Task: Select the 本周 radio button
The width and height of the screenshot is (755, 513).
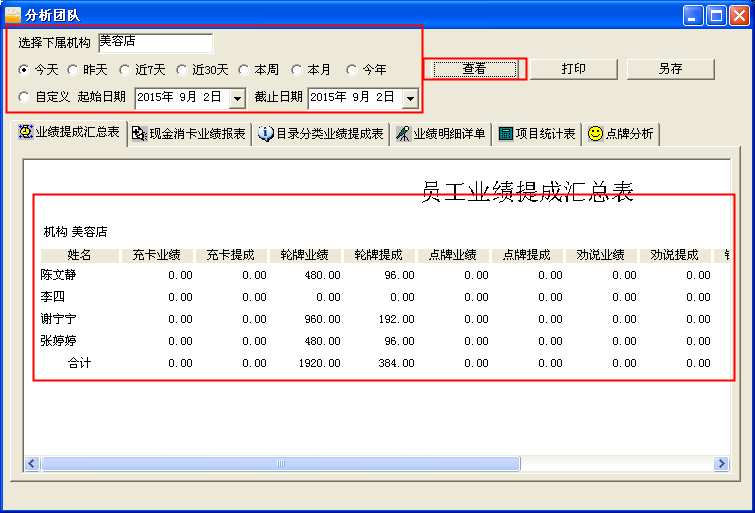Action: point(244,70)
